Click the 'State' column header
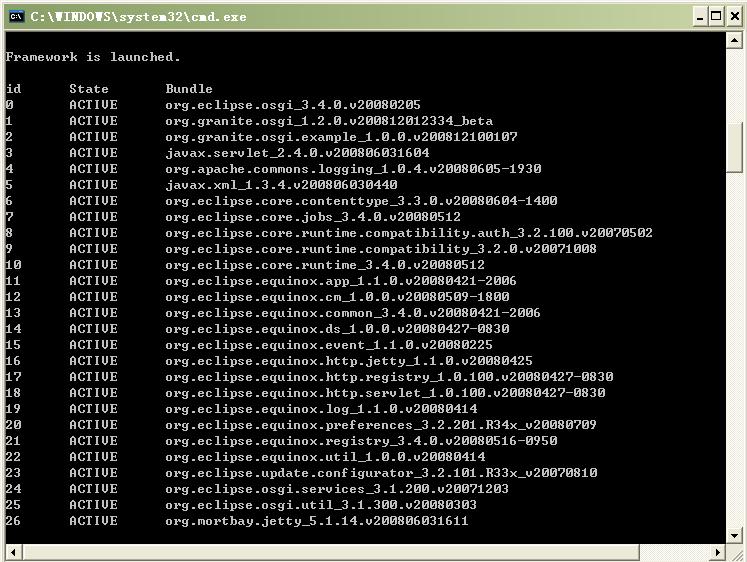The height and width of the screenshot is (562, 747). pyautogui.click(x=89, y=89)
